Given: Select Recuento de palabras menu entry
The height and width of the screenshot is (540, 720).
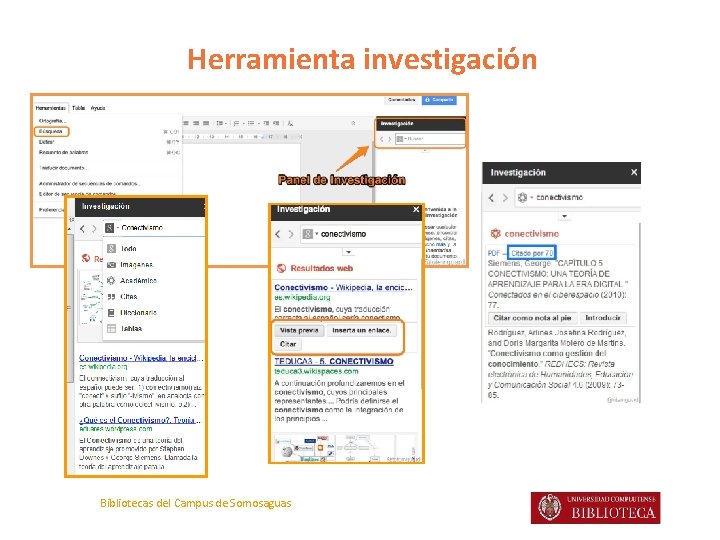Looking at the screenshot, I should (x=63, y=152).
